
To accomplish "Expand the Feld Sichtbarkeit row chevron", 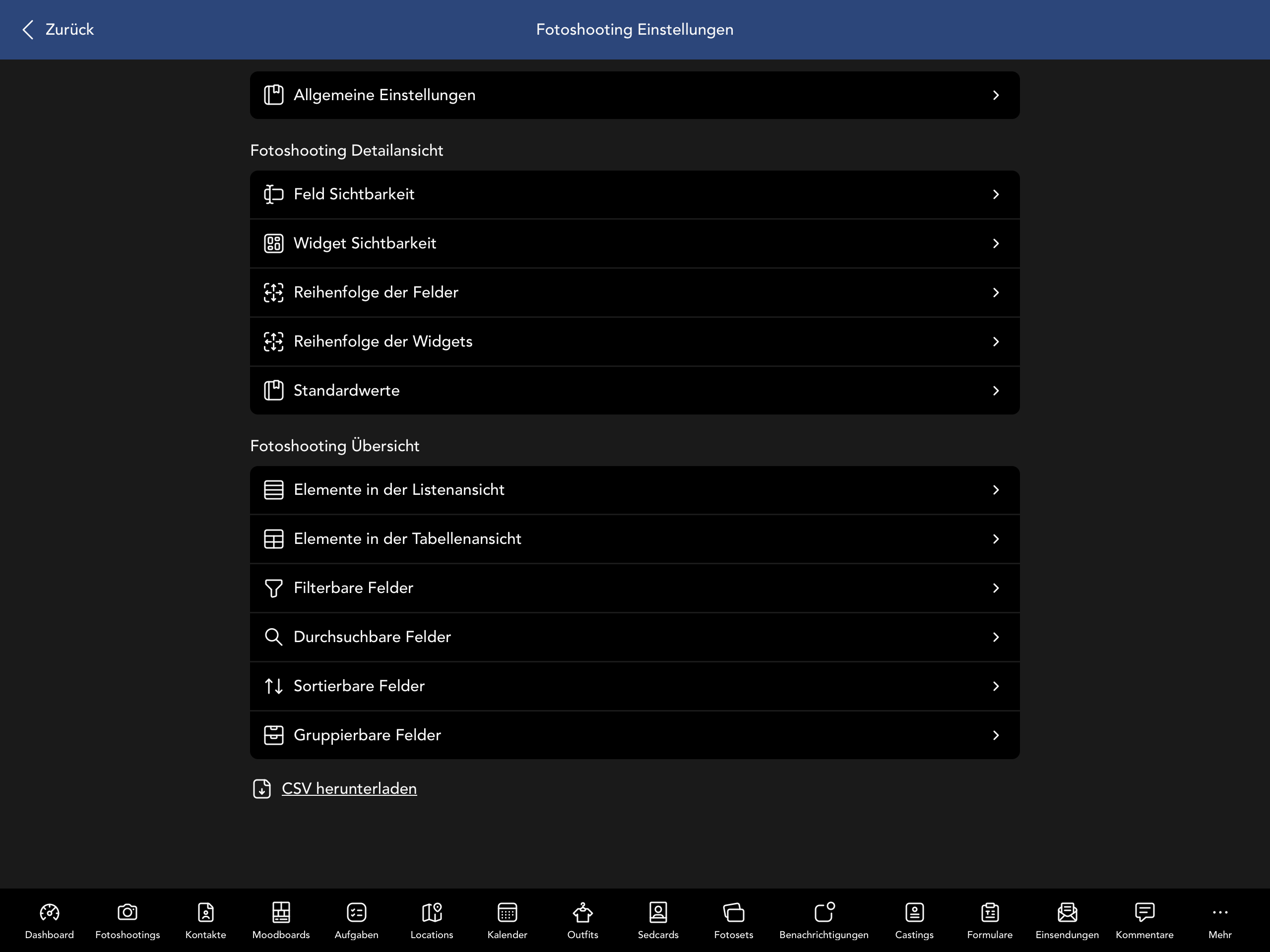I will point(996,194).
